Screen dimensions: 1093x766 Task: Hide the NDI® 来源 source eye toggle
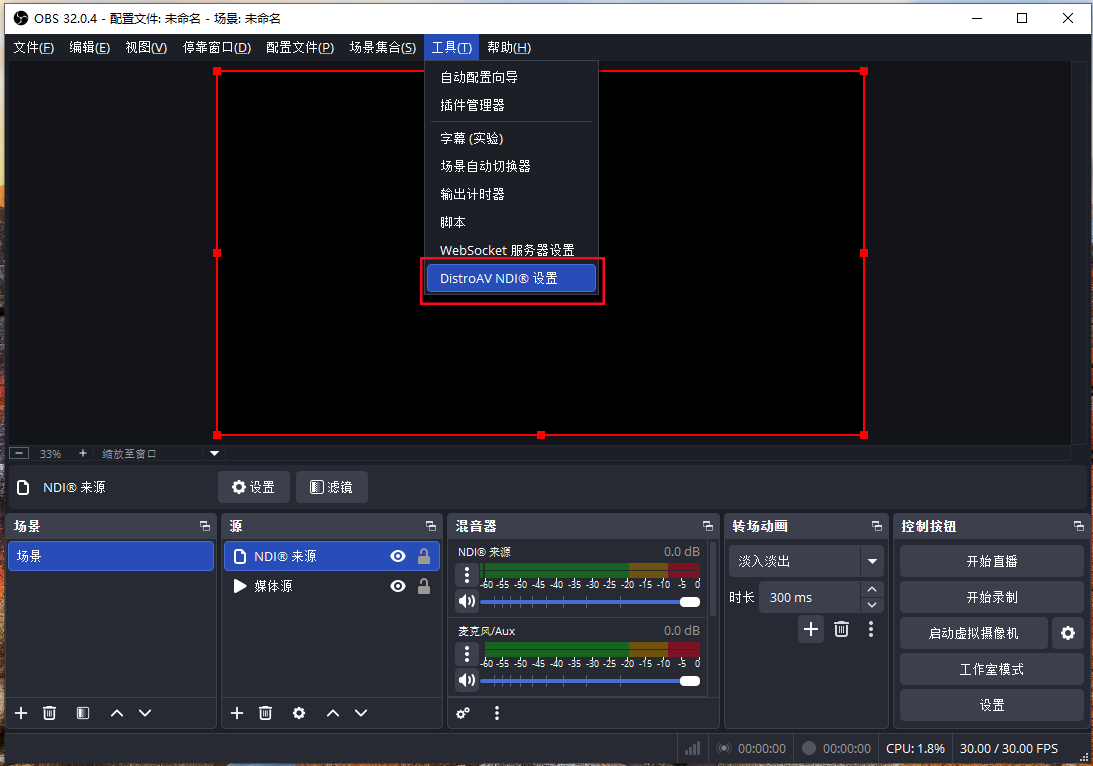tap(398, 557)
